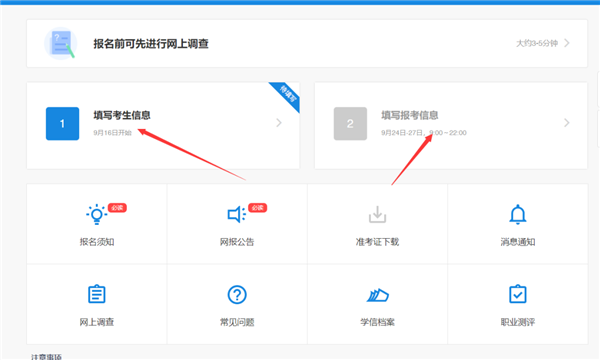Open the 网上调查 clipboard icon
The height and width of the screenshot is (360, 600).
(96, 294)
